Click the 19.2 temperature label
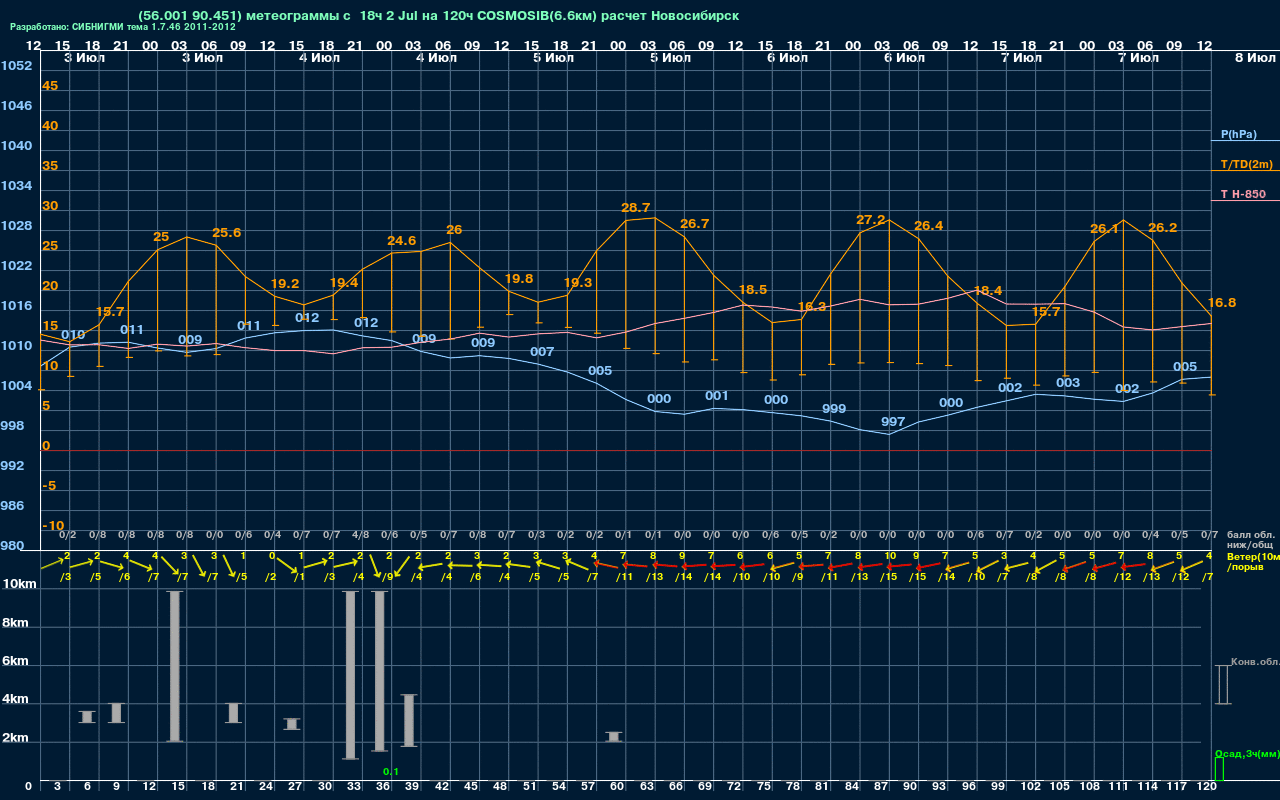The width and height of the screenshot is (1280, 800). pos(285,284)
